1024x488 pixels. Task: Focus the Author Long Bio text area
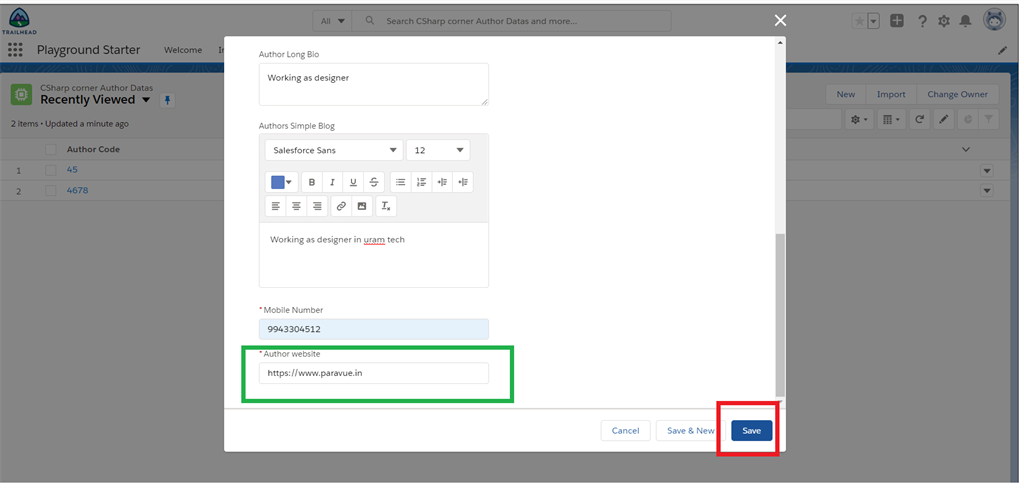tap(374, 84)
